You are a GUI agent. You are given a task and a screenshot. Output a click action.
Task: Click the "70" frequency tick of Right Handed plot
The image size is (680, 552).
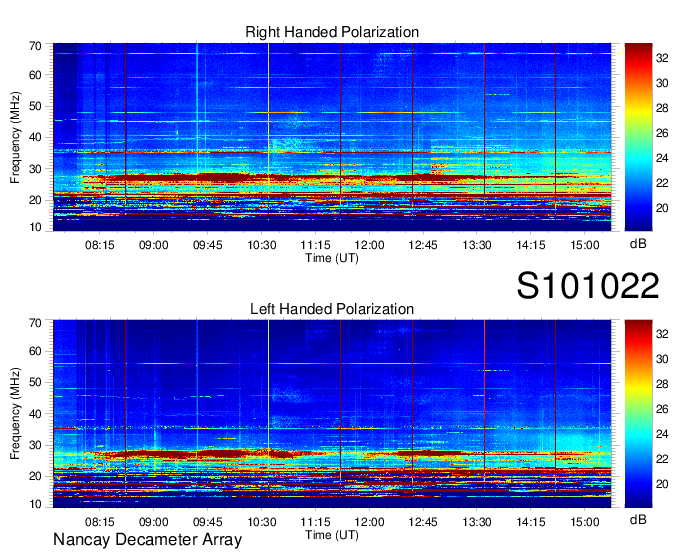pos(35,46)
